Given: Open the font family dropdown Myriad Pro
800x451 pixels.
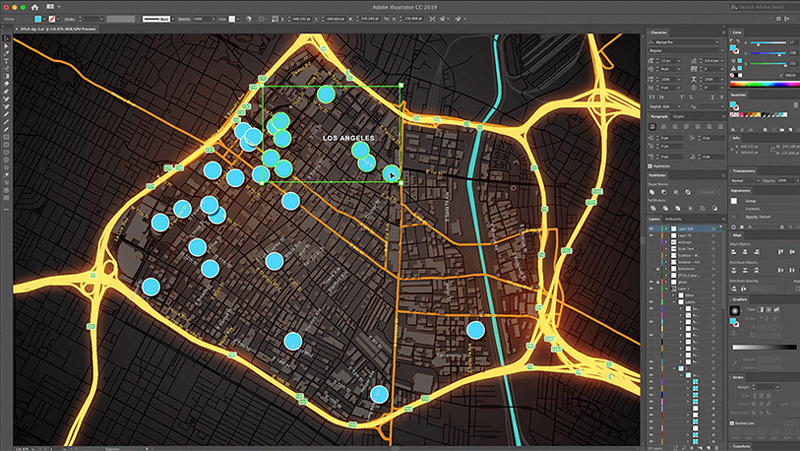Looking at the screenshot, I should point(685,42).
